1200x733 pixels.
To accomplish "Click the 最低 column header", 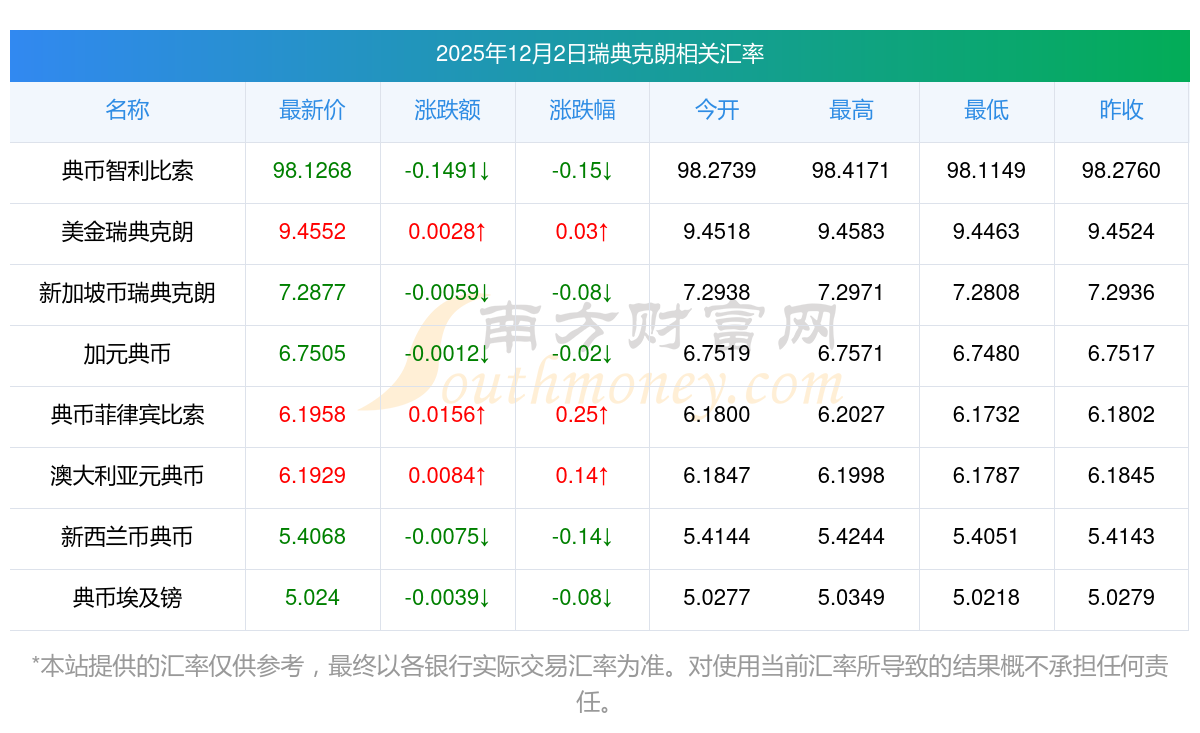I will pos(986,110).
